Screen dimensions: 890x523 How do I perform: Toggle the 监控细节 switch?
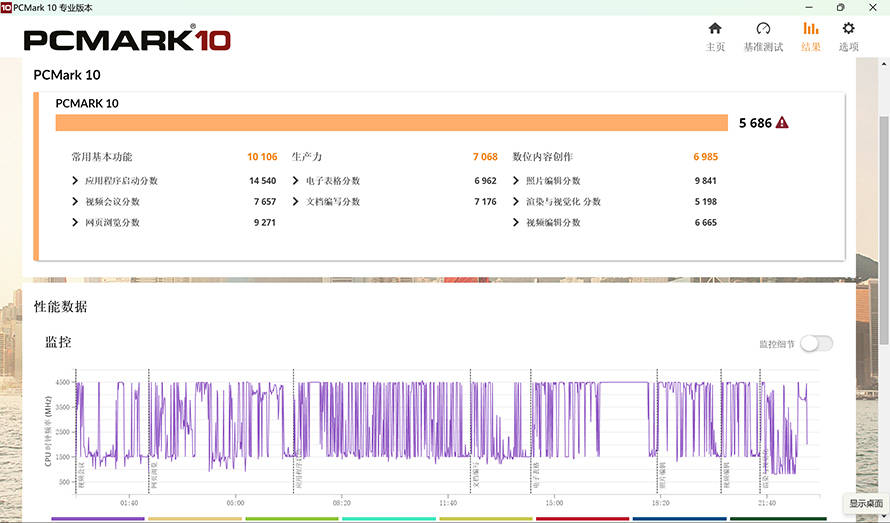point(817,344)
